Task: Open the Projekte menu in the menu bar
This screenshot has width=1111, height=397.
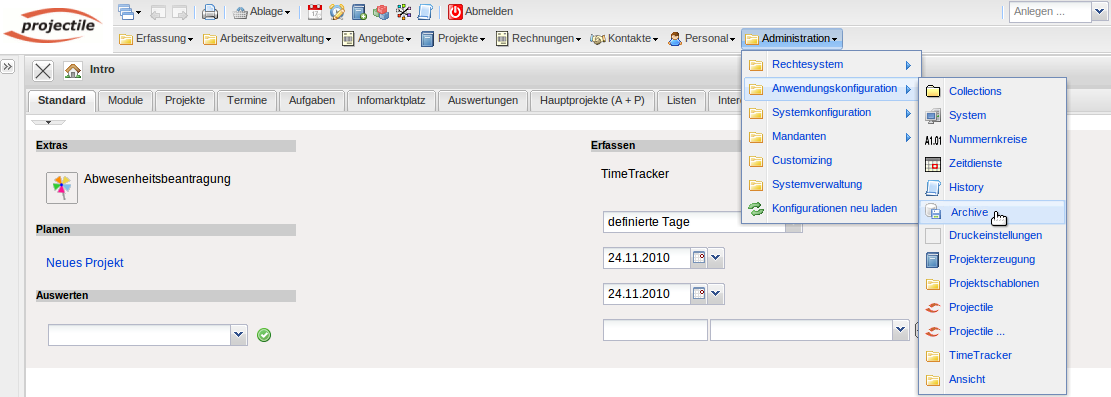Action: [453, 39]
